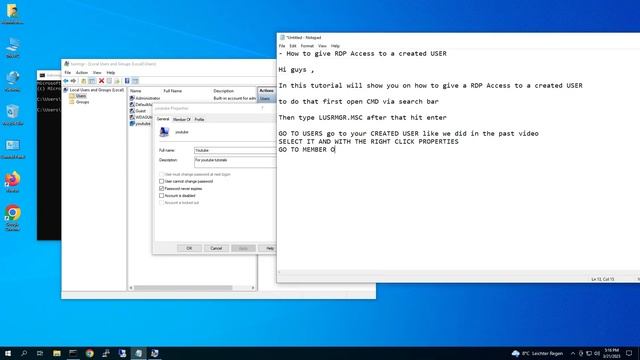Launch the Firefox desktop shortcut

click(x=12, y=182)
